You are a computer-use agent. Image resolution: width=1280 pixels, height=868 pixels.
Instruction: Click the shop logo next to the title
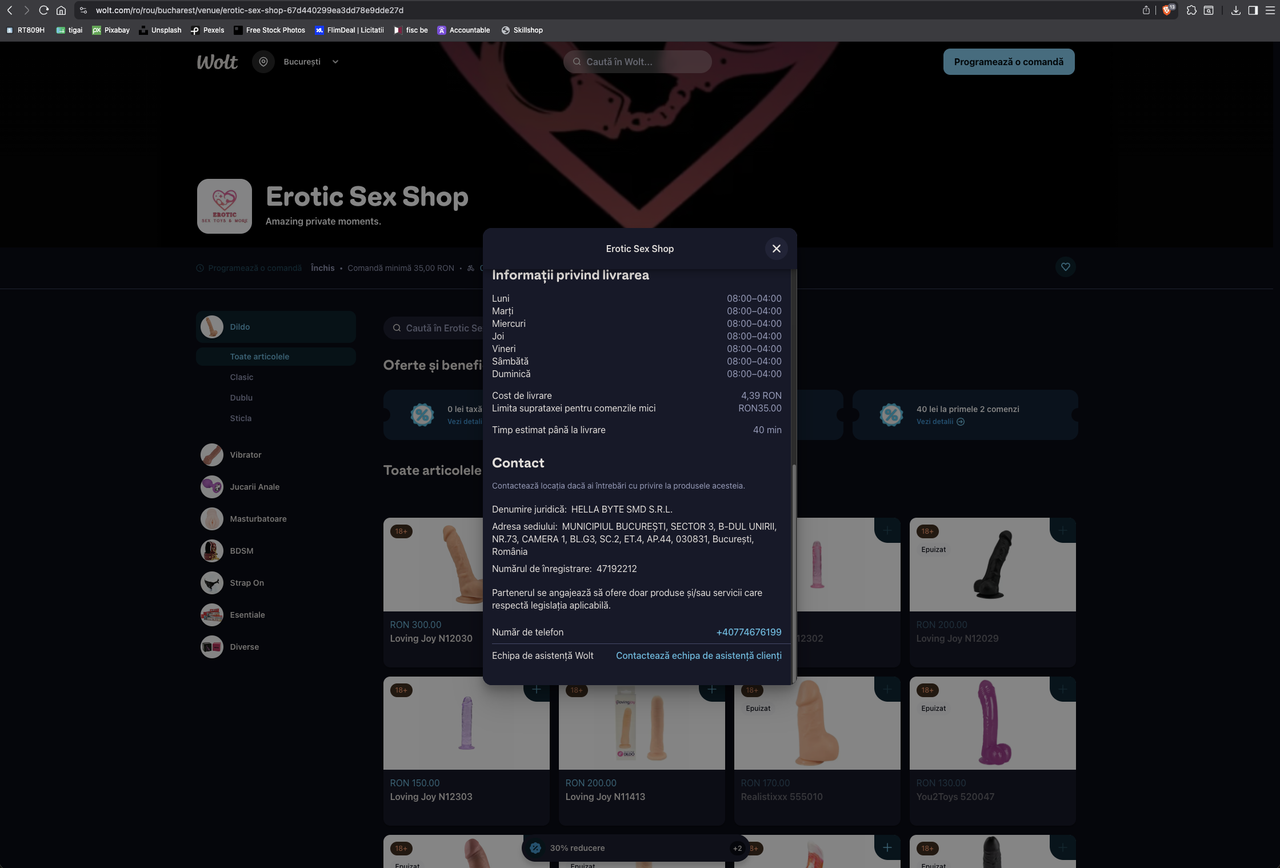pyautogui.click(x=224, y=206)
